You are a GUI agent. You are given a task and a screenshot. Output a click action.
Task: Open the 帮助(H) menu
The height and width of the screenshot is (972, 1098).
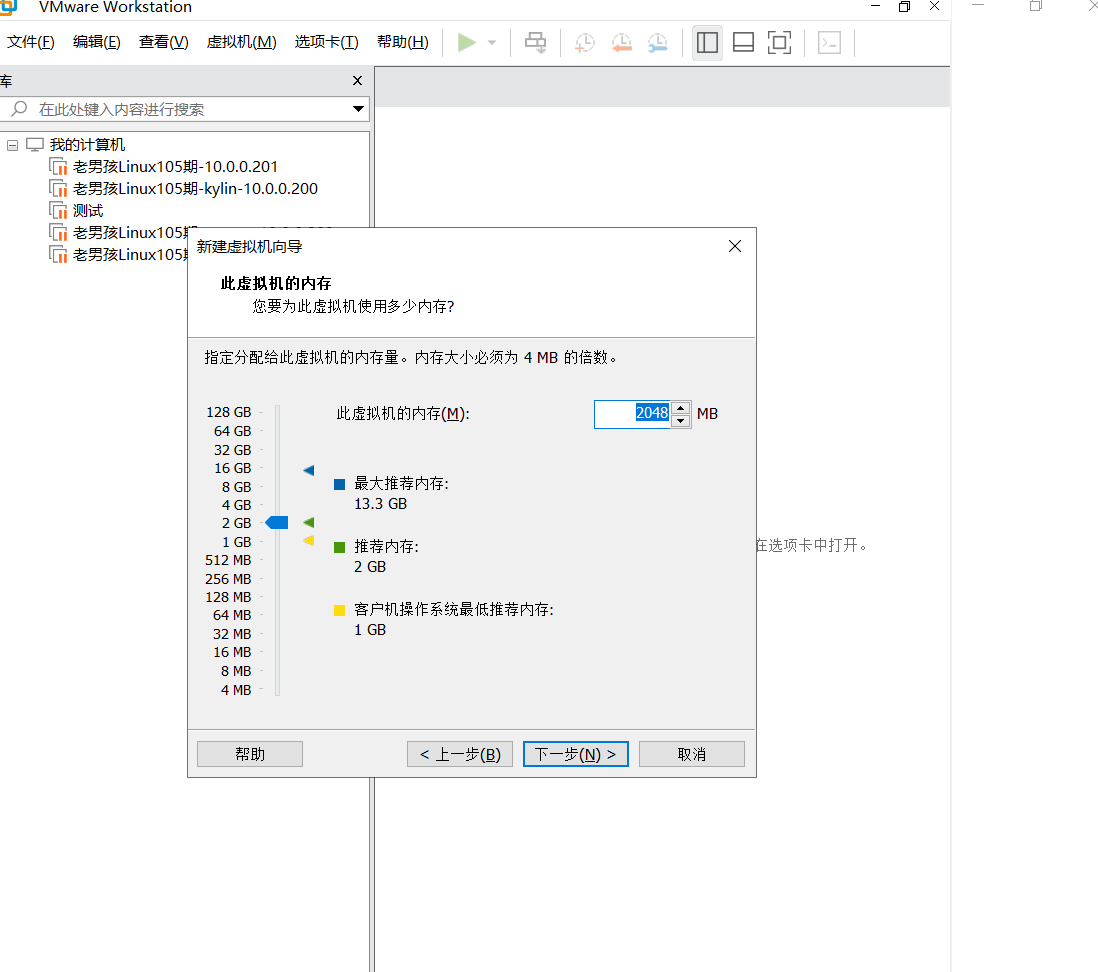pos(403,42)
